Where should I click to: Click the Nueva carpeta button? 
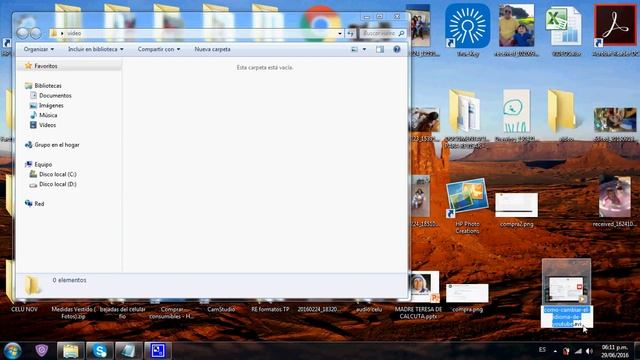pos(212,49)
